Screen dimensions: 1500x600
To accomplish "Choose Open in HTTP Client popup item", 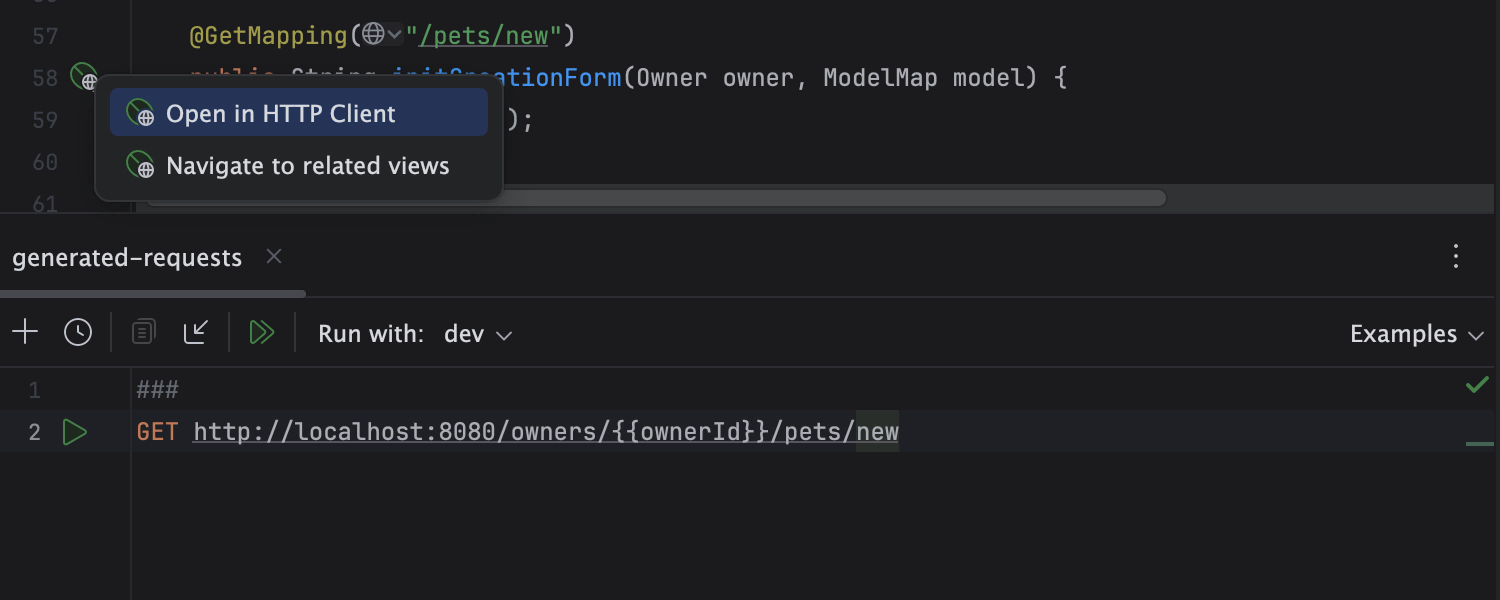I will [299, 113].
